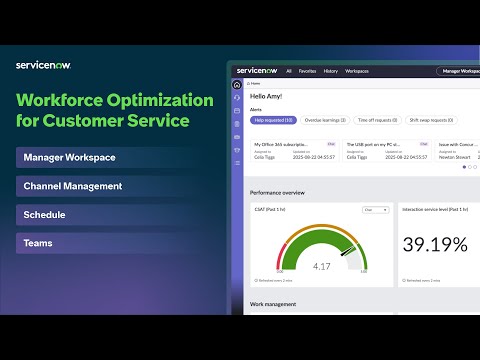
Task: Toggle the Time off requests filter
Action: click(377, 120)
